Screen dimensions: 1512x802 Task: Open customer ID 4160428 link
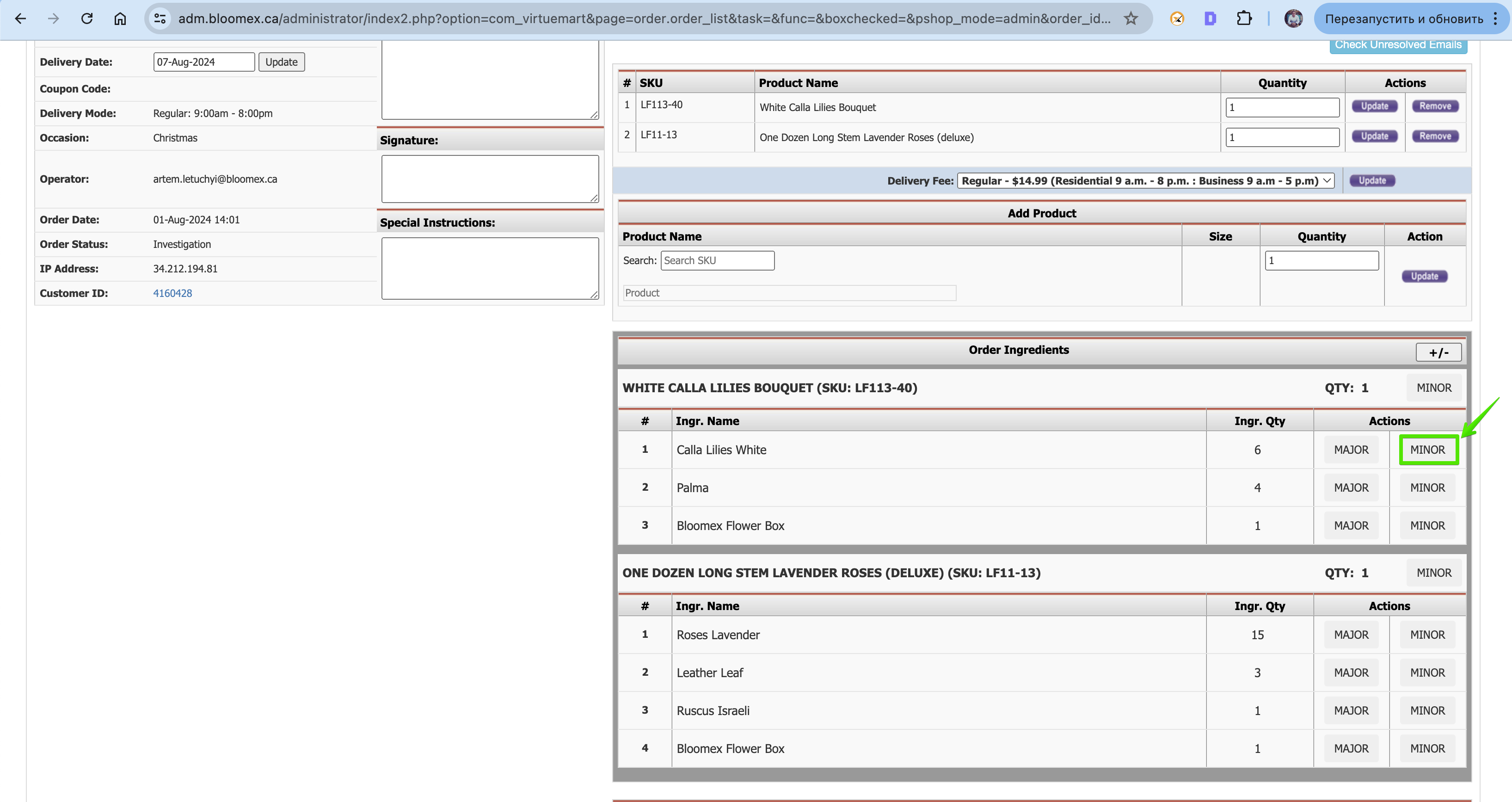[172, 293]
